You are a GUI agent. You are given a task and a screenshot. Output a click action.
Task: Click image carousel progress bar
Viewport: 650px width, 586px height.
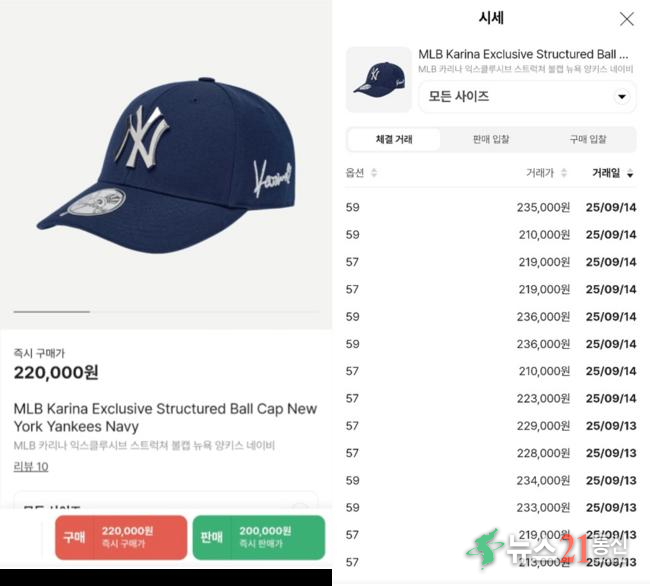pyautogui.click(x=166, y=311)
